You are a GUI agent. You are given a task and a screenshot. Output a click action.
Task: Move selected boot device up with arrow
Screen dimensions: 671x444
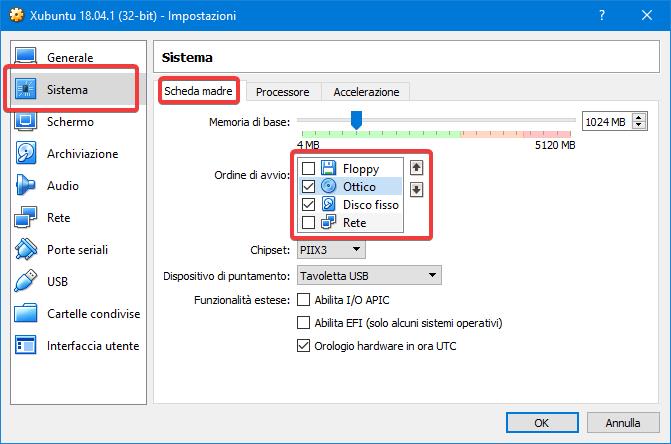pyautogui.click(x=416, y=168)
